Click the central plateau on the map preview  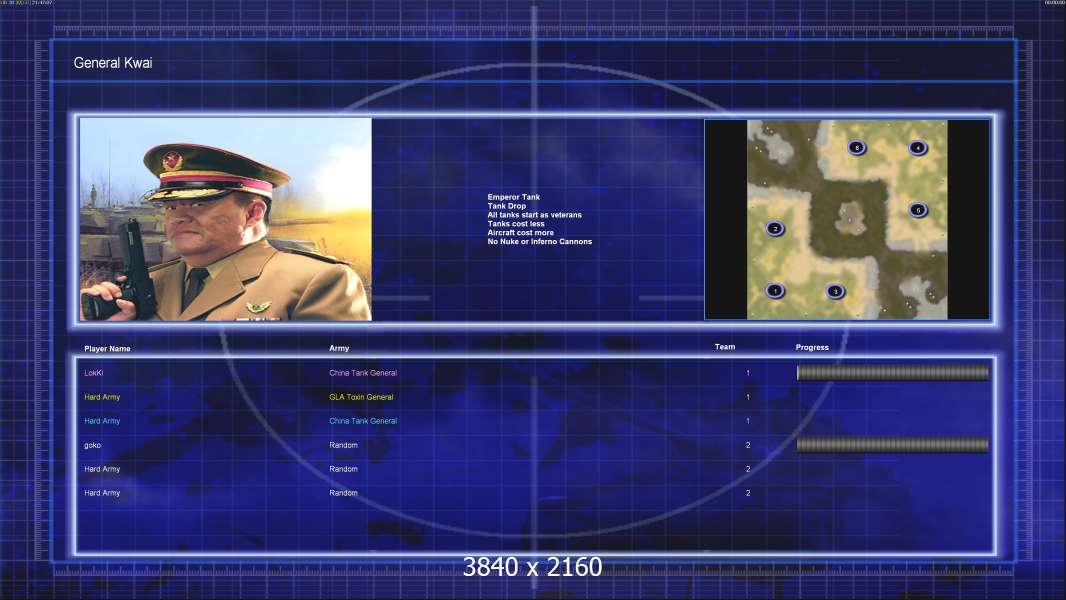tap(849, 217)
